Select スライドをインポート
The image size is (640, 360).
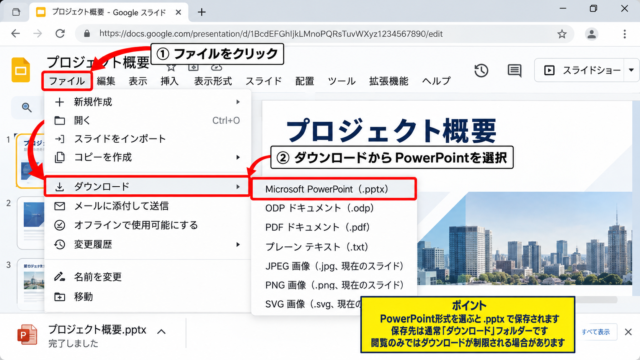point(147,139)
